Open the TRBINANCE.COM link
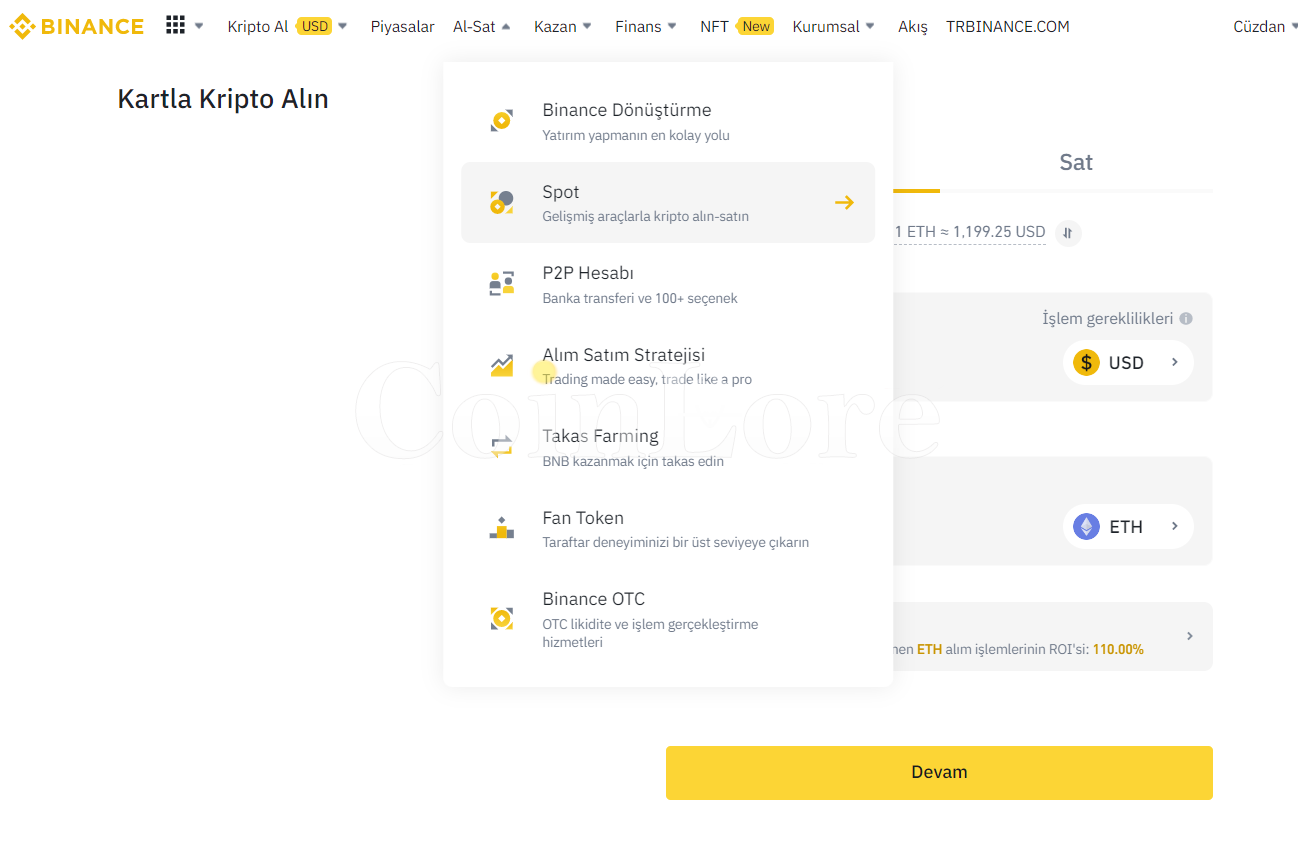This screenshot has height=846, width=1298. [1008, 26]
